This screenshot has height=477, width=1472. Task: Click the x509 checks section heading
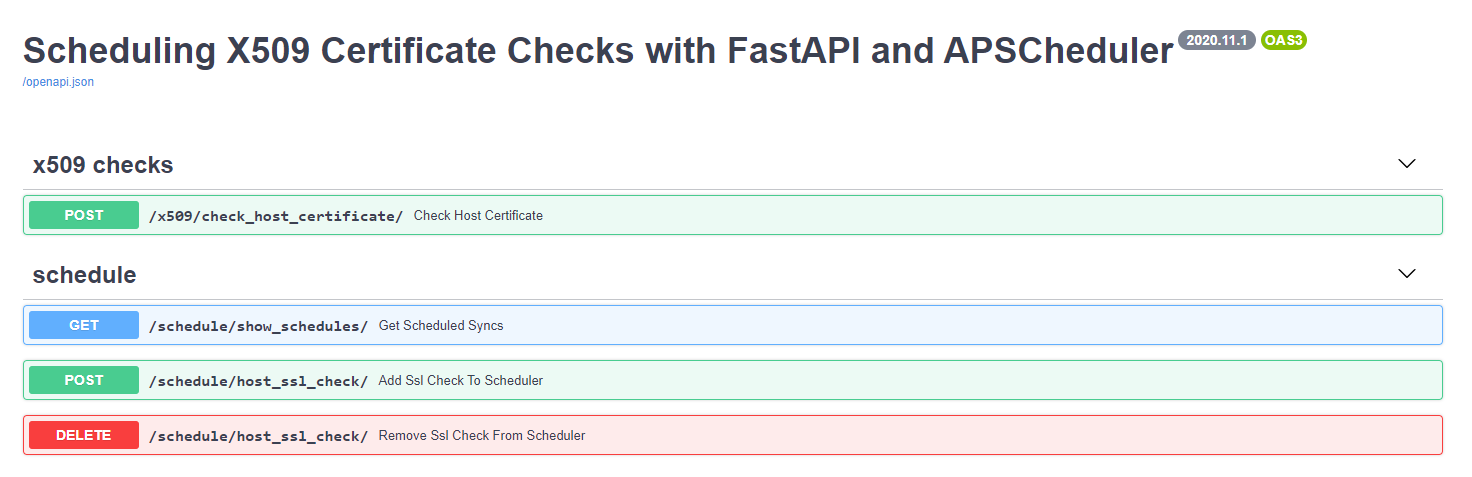(x=103, y=165)
